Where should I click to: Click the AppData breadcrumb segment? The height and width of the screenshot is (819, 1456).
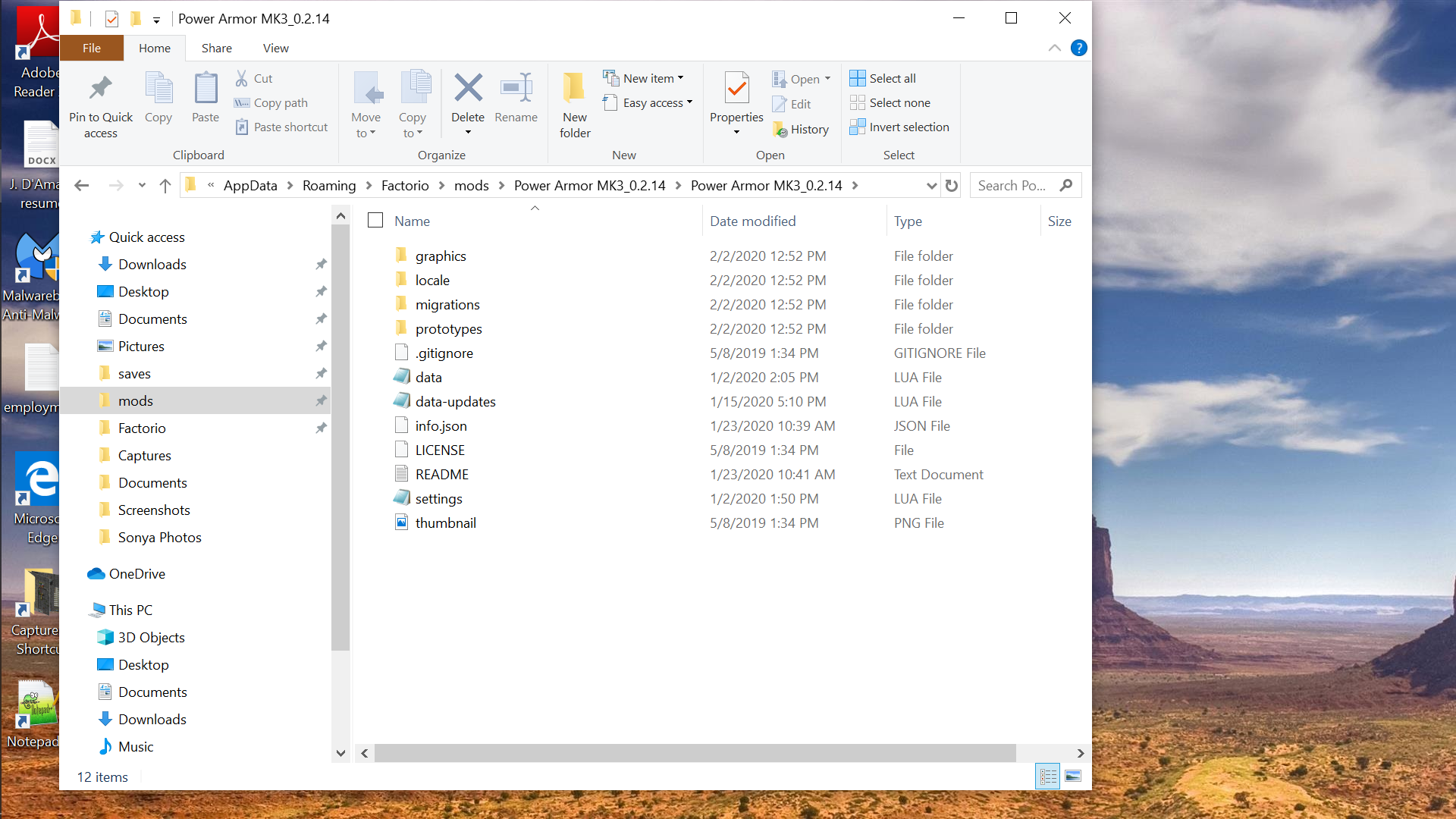[250, 185]
